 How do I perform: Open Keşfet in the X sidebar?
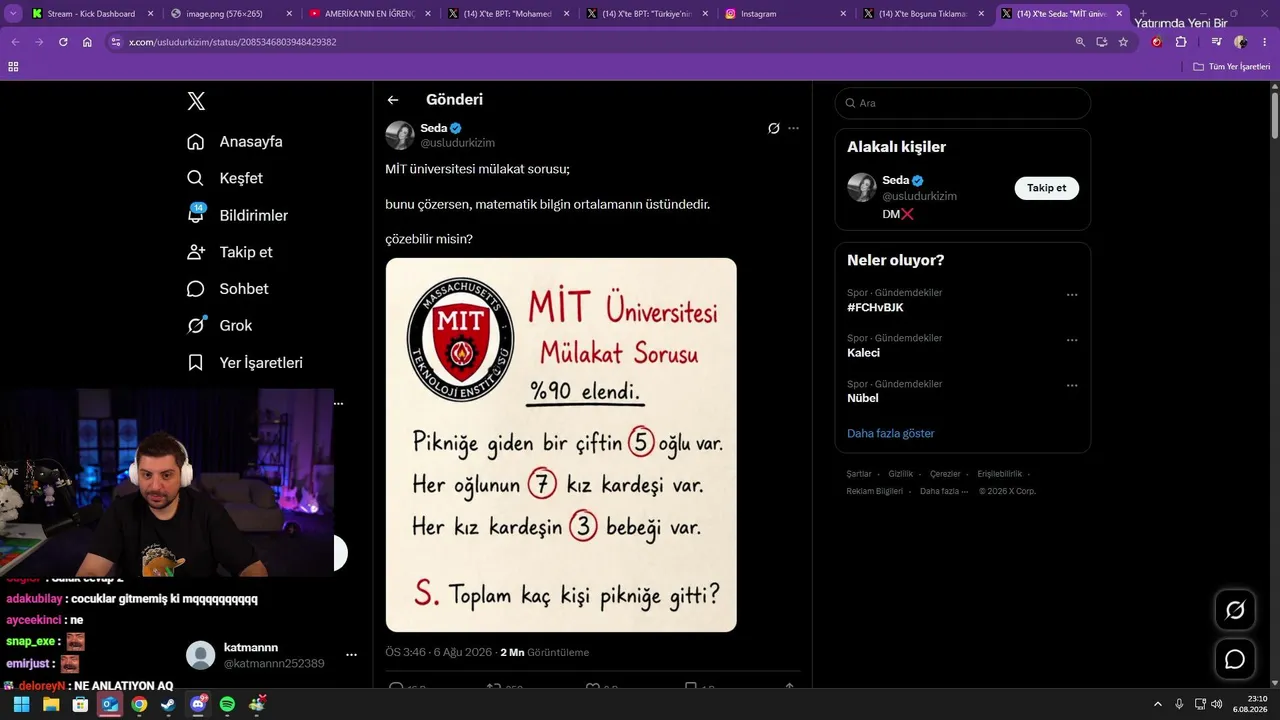click(225, 178)
